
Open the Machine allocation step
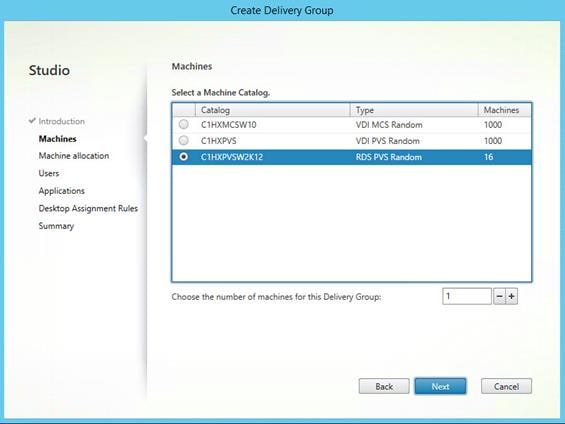point(74,156)
